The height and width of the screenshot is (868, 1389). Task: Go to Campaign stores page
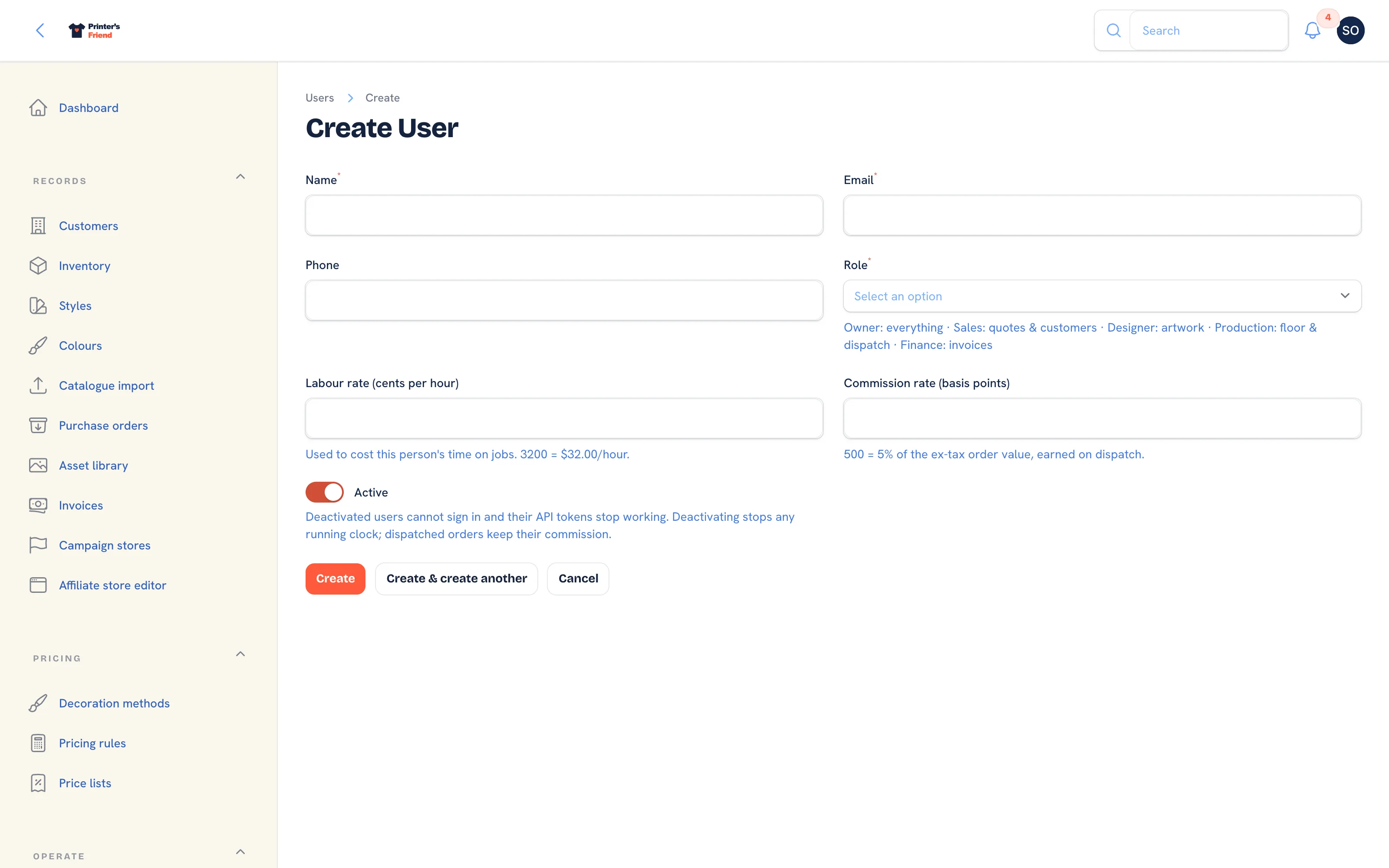coord(105,546)
